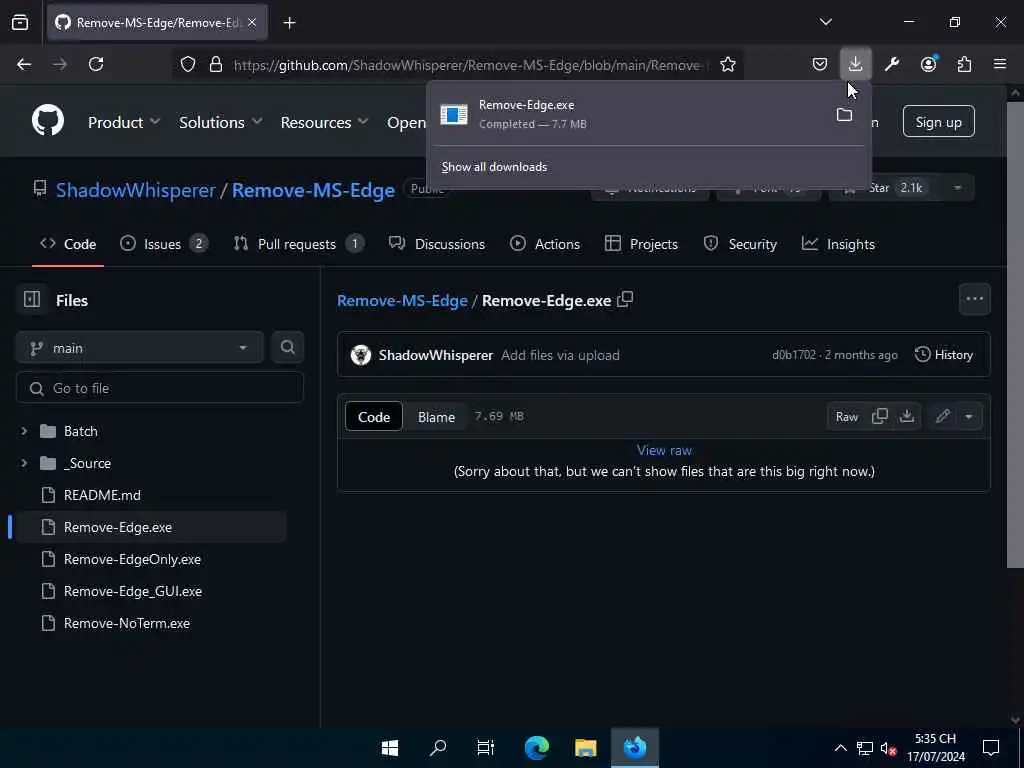Screen dimensions: 1024x768
Task: Show Remove-Edge.exe download in containing folder
Action: click(844, 115)
